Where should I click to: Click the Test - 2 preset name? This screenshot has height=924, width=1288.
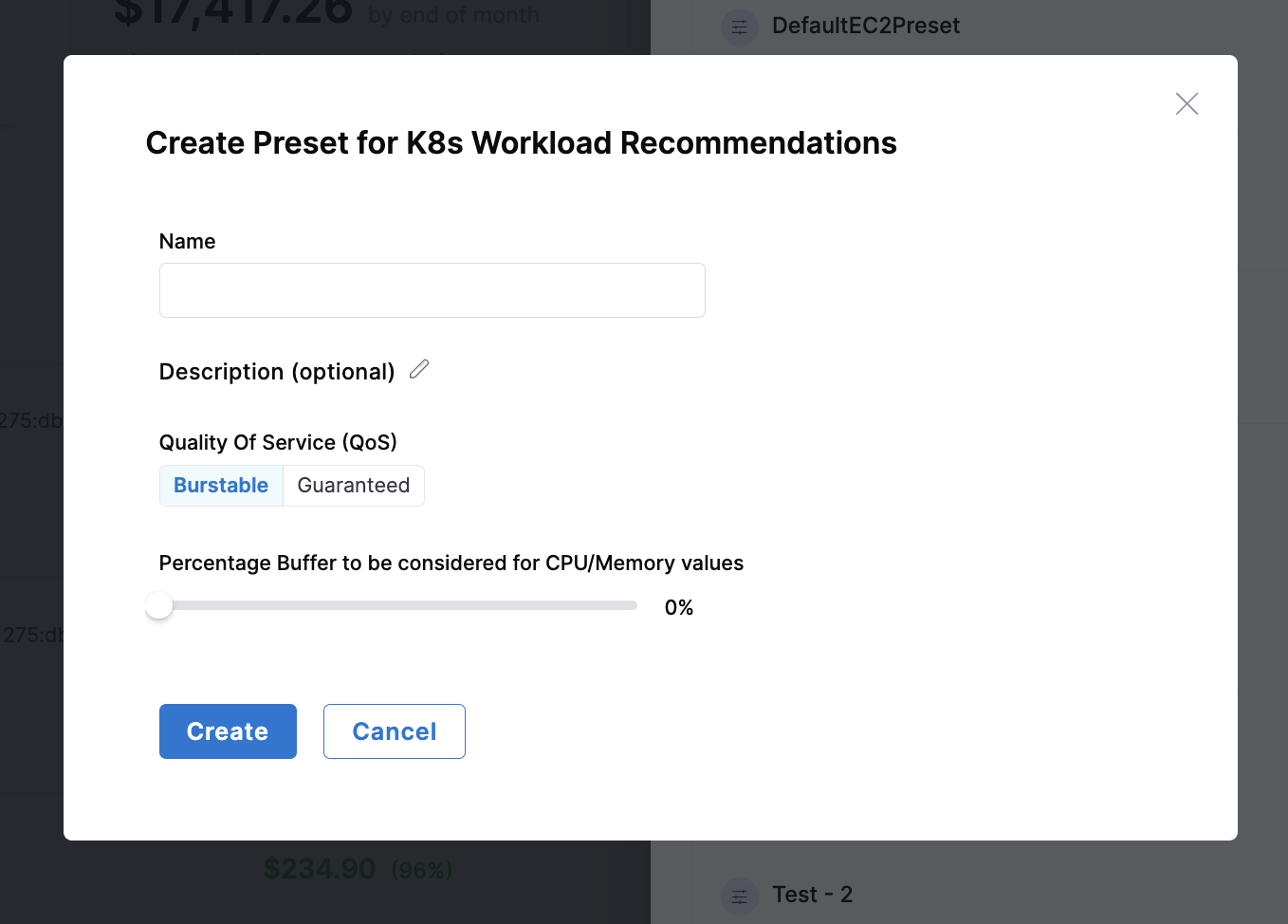coord(812,895)
